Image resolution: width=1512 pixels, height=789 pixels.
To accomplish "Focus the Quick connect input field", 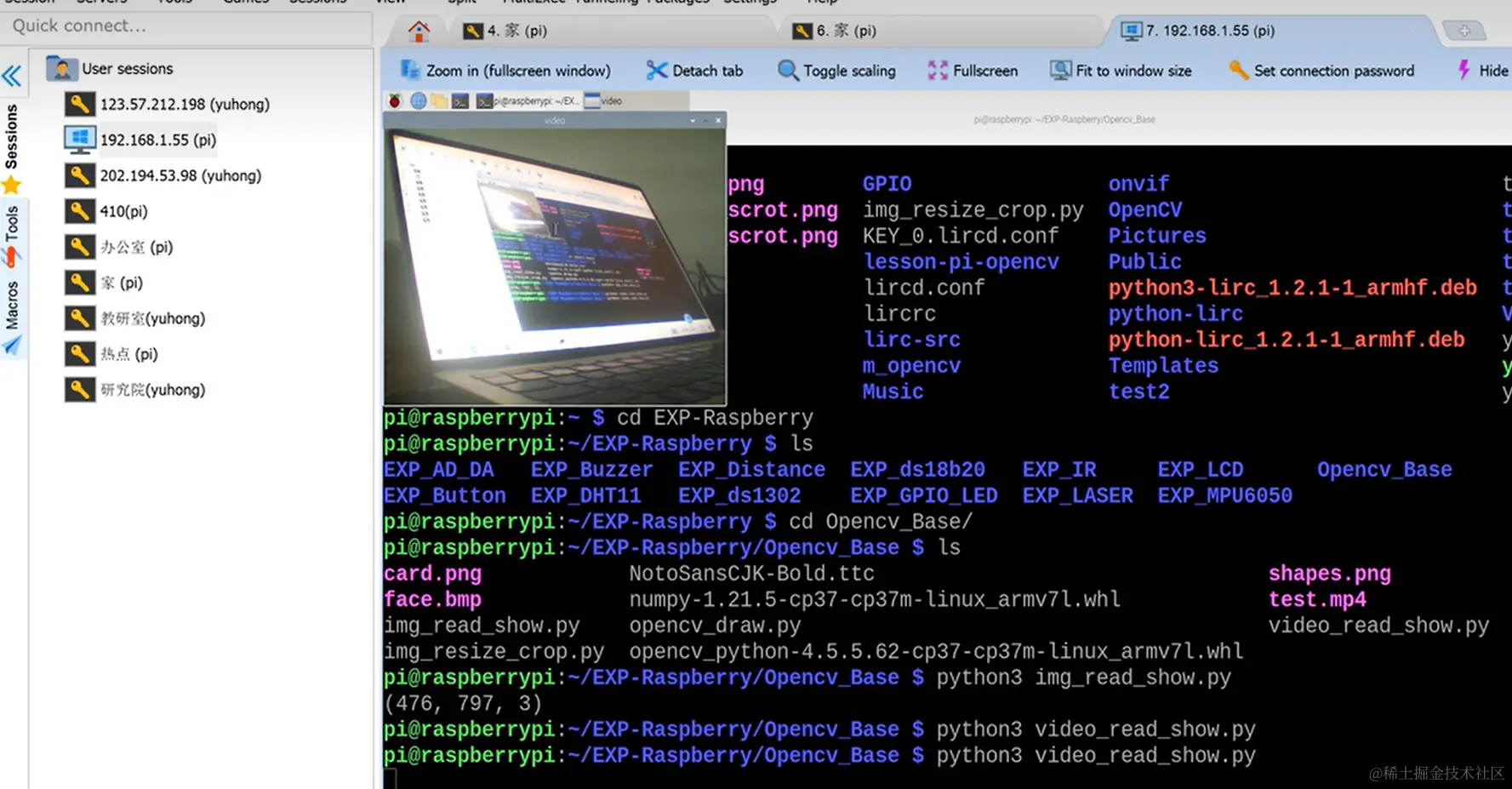I will pyautogui.click(x=185, y=26).
